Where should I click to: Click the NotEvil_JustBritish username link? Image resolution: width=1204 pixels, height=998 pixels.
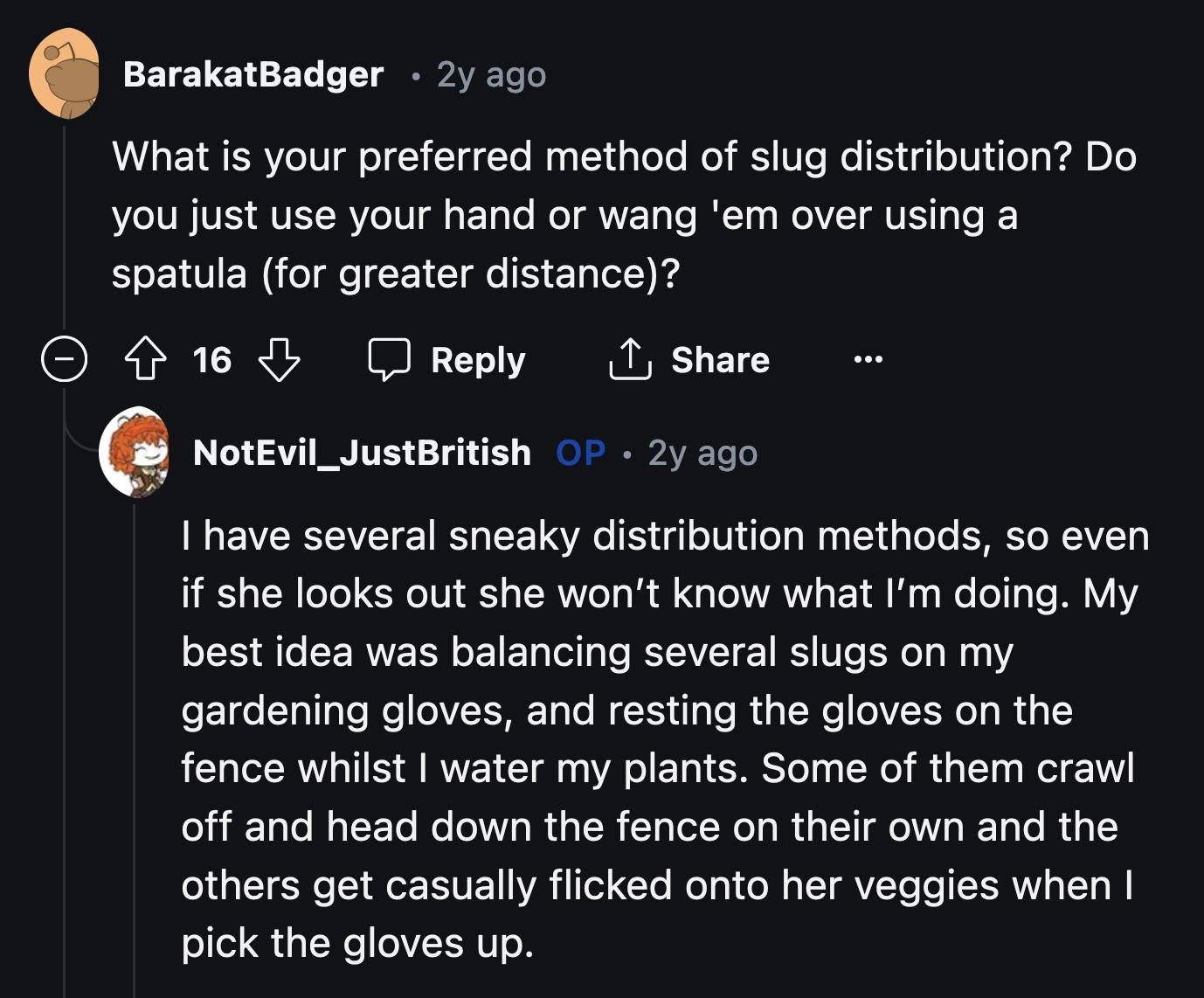pyautogui.click(x=362, y=453)
